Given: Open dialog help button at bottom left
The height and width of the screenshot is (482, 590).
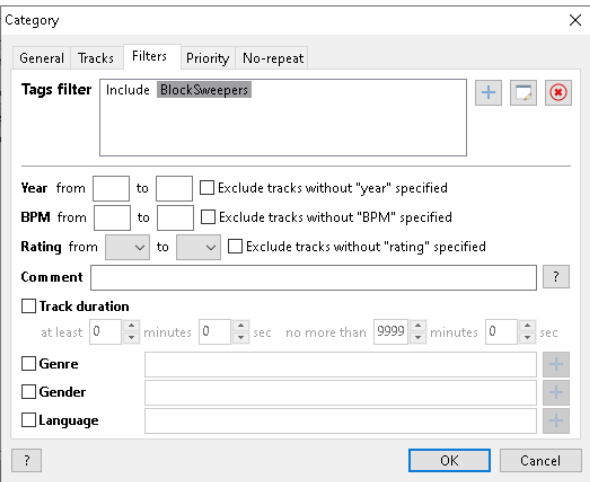Looking at the screenshot, I should click(26, 460).
